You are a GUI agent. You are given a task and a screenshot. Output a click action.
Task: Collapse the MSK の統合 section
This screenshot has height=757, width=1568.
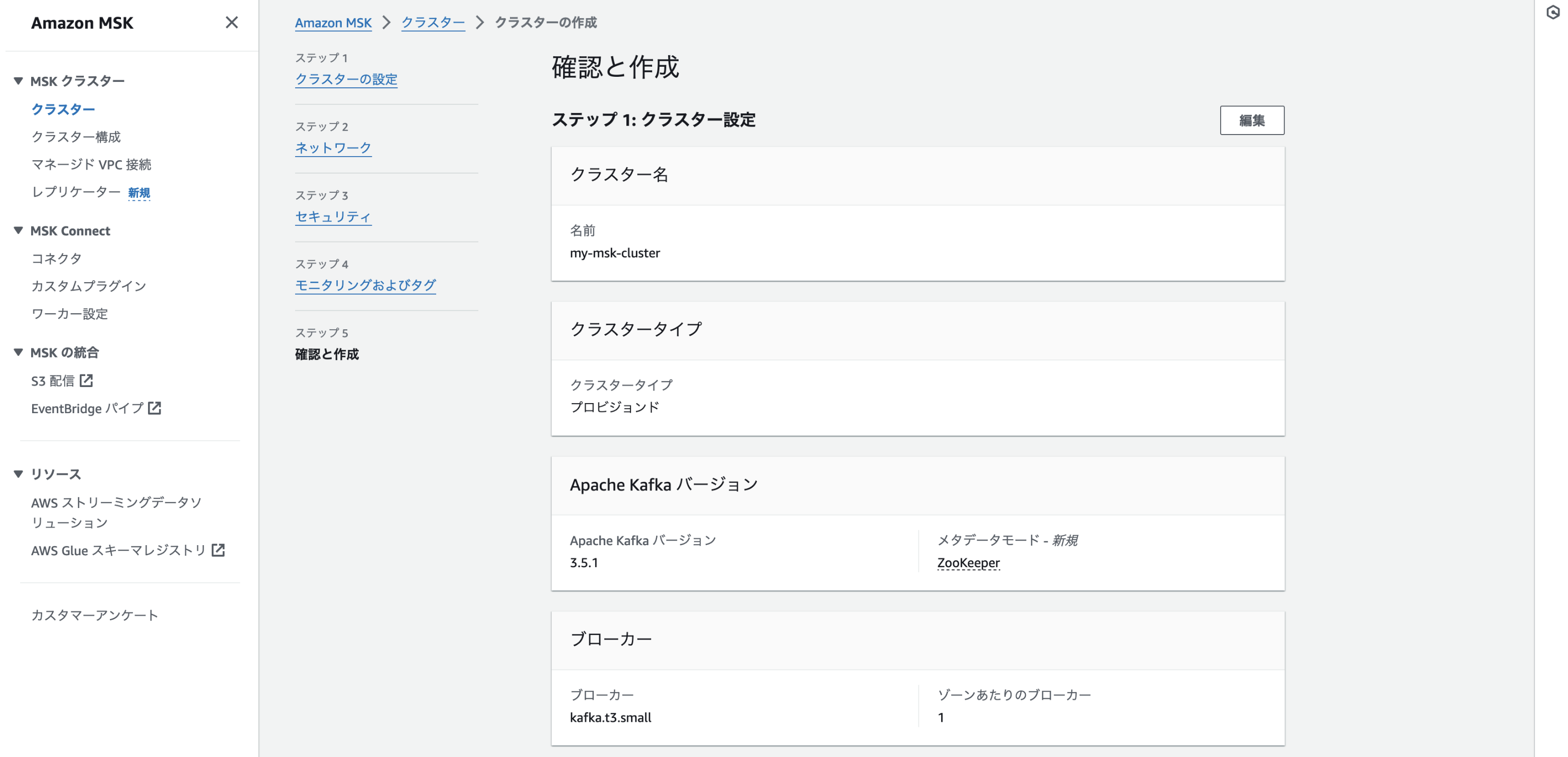pos(18,352)
